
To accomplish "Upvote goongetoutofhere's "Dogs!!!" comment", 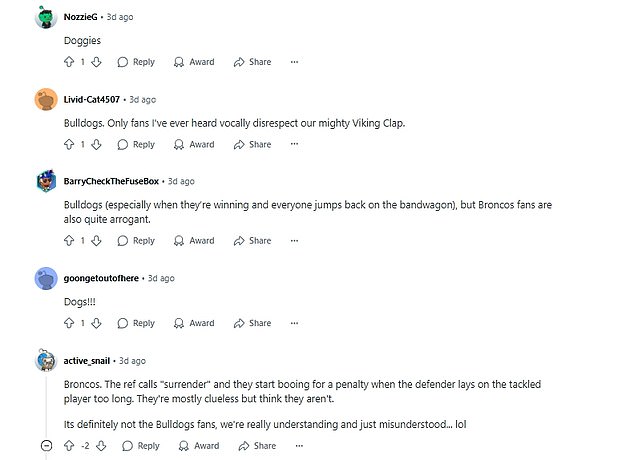I will pos(69,323).
